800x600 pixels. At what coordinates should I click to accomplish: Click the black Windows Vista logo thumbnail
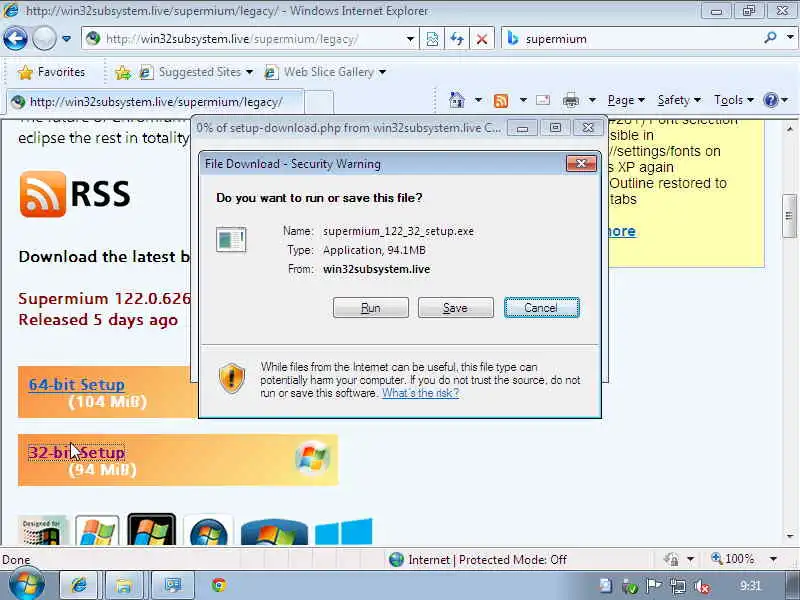(x=152, y=530)
